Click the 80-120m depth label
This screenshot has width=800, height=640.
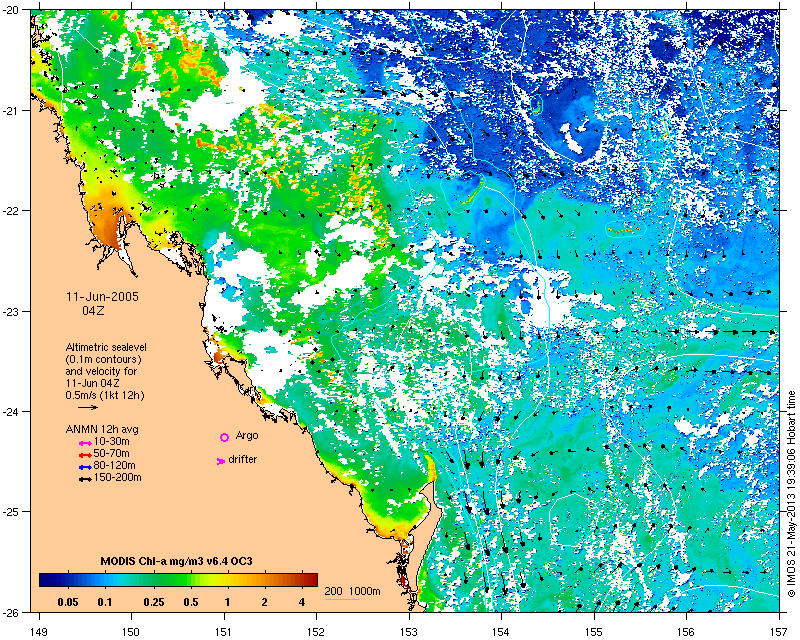point(115,465)
